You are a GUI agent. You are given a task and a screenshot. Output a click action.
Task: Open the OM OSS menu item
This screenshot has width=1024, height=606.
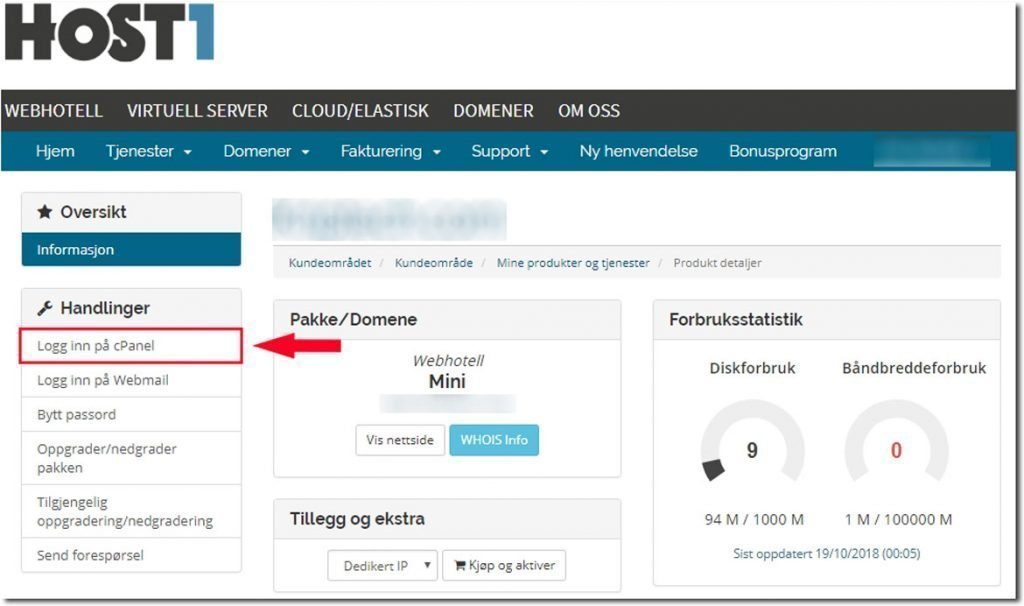pos(589,111)
